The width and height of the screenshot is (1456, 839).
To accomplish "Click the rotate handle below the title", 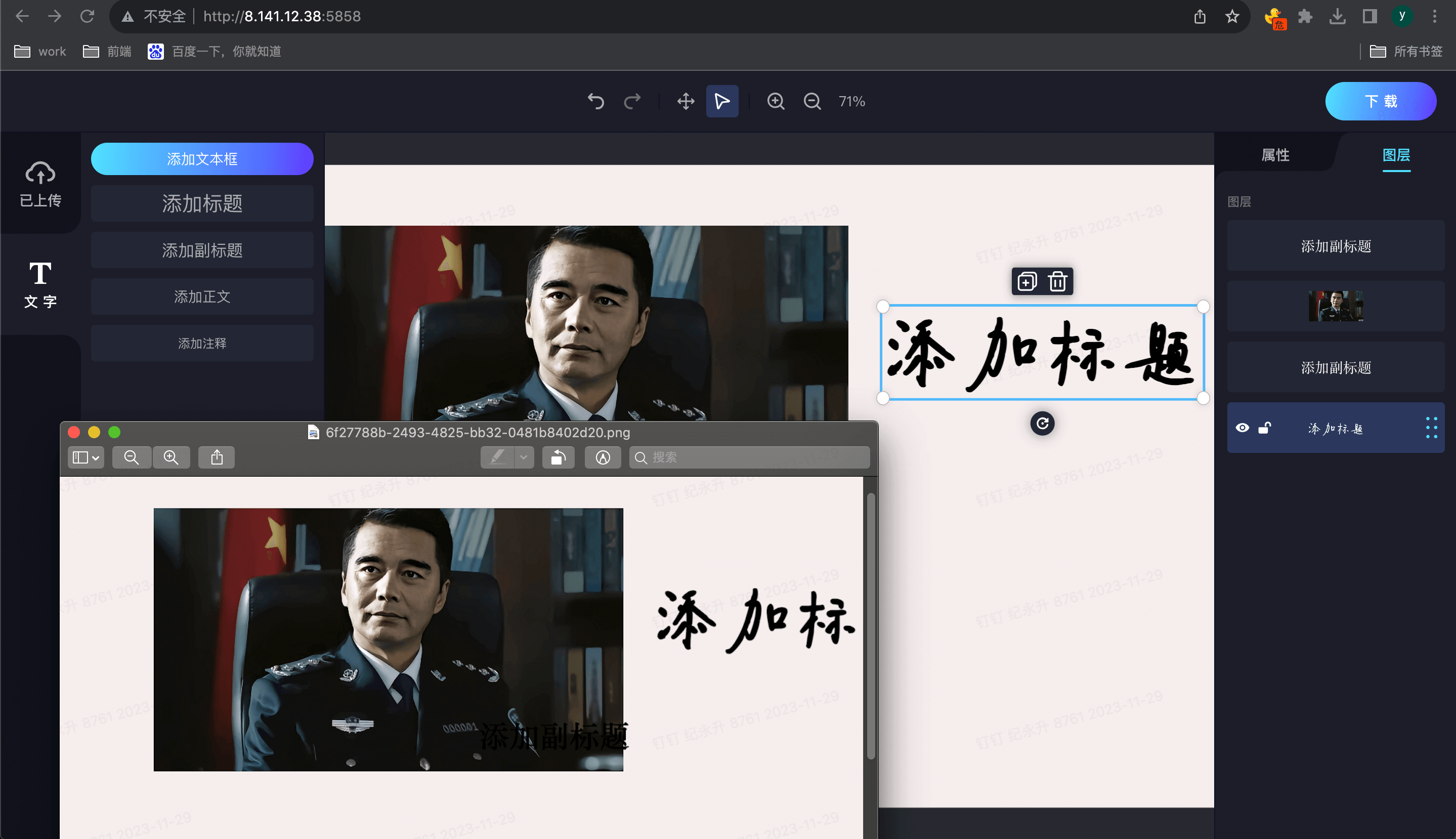I will click(1043, 424).
